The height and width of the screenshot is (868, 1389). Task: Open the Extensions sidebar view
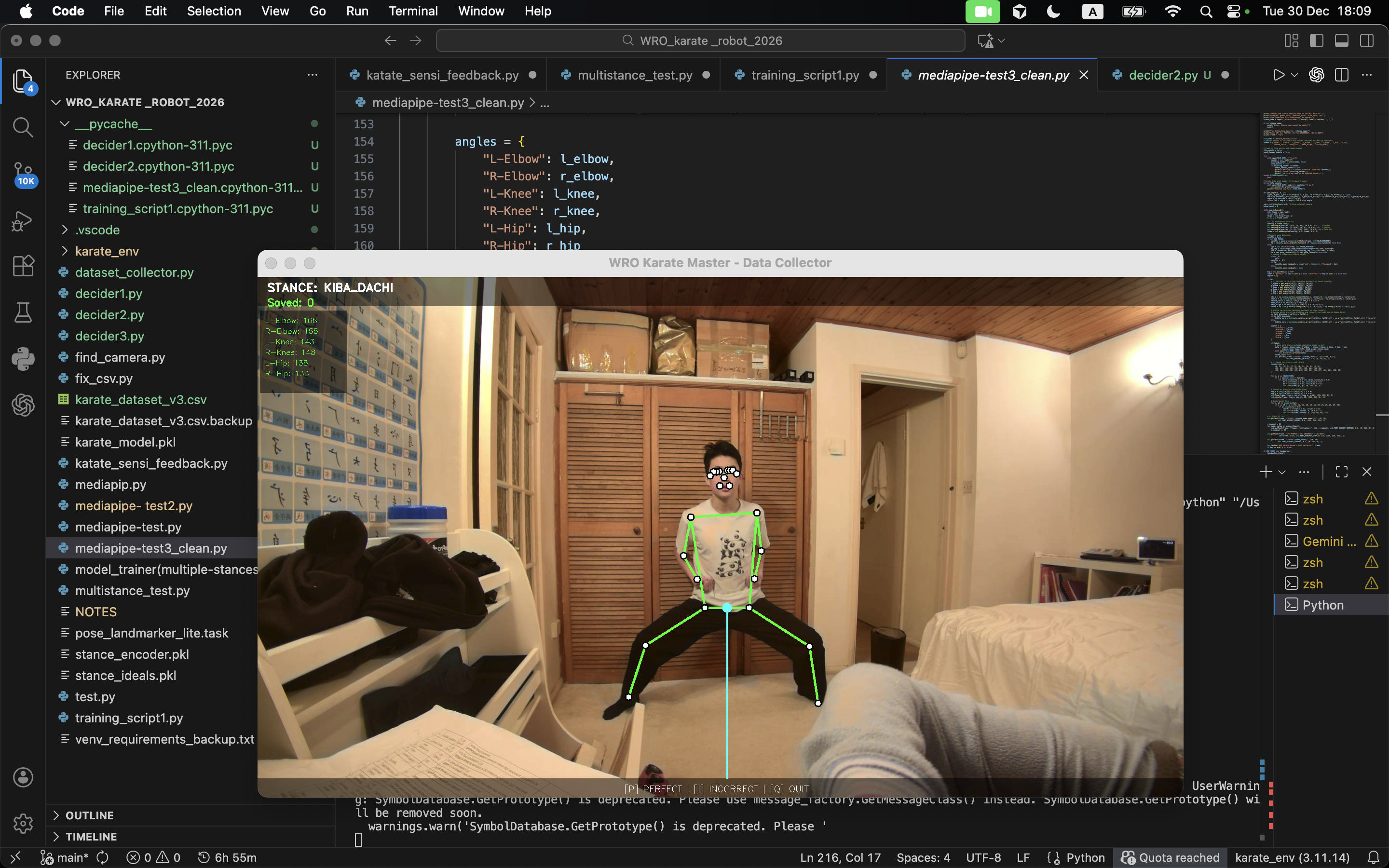[23, 266]
